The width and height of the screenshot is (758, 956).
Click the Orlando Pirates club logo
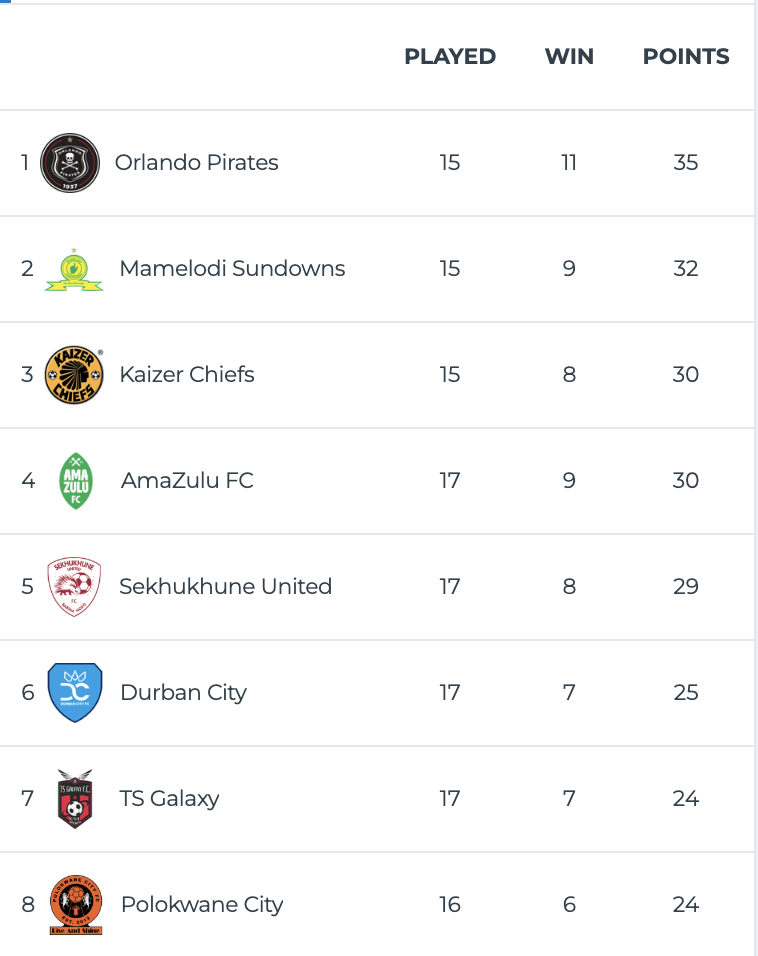coord(70,163)
